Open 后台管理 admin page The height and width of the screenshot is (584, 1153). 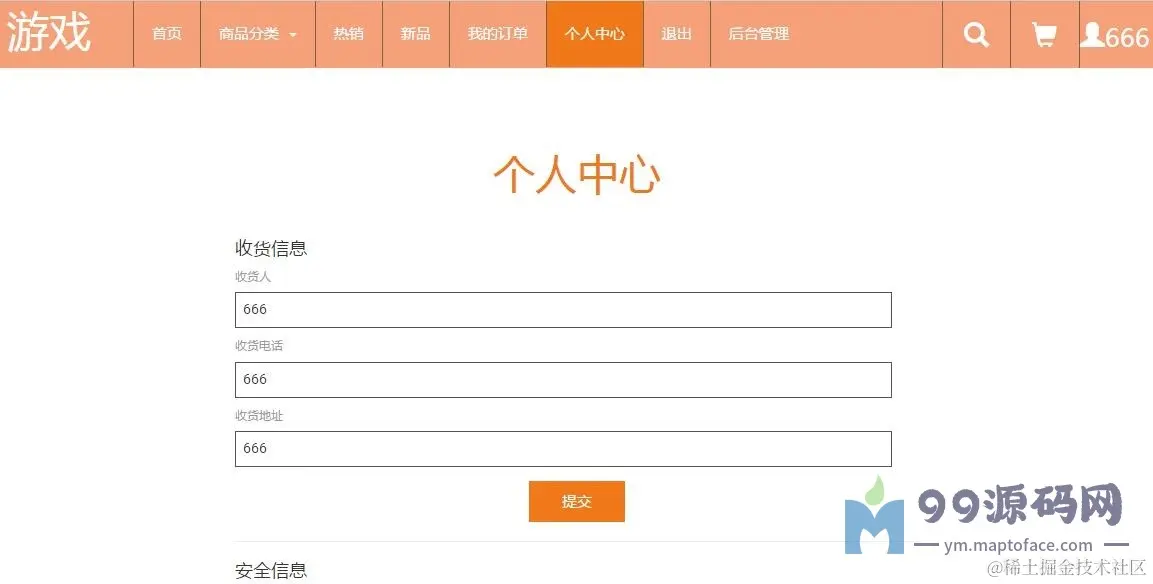tap(759, 34)
